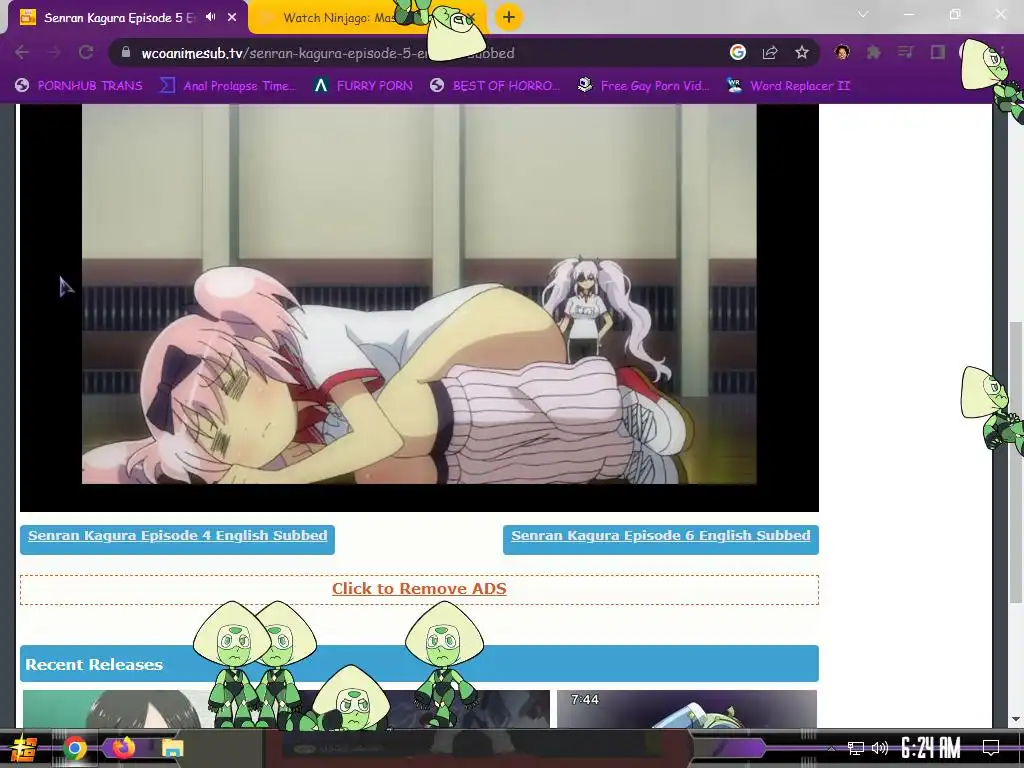1024x768 pixels.
Task: Click the scrollbar down arrow
Action: (x=1016, y=720)
